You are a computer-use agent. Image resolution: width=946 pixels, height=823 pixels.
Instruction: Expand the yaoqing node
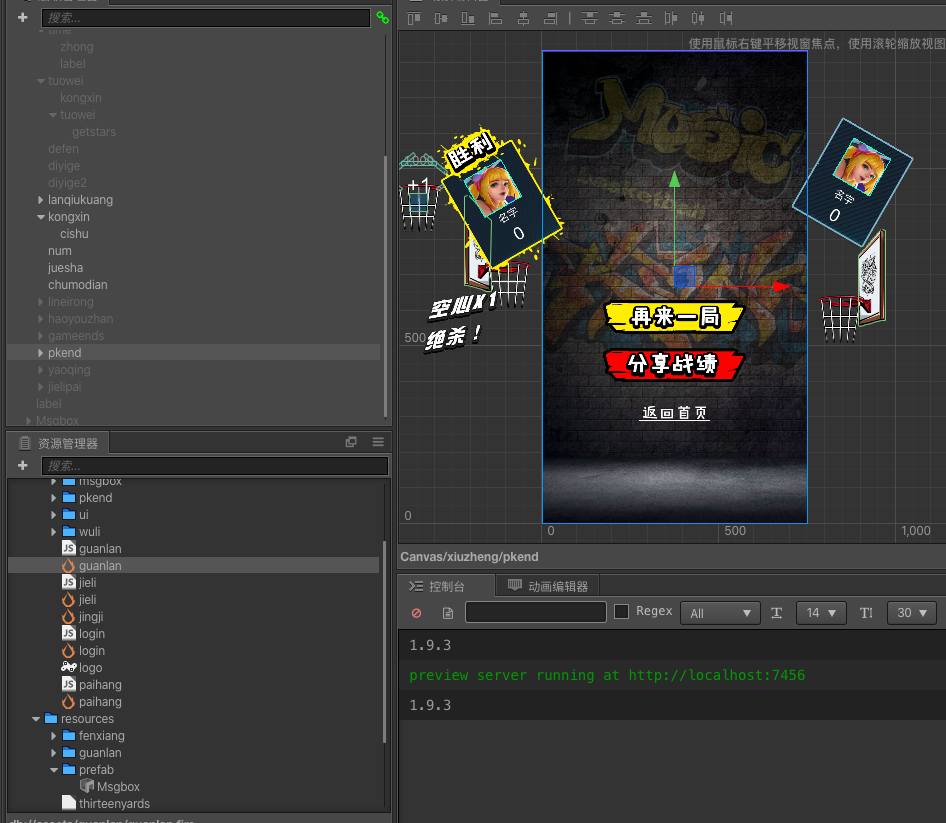click(40, 369)
